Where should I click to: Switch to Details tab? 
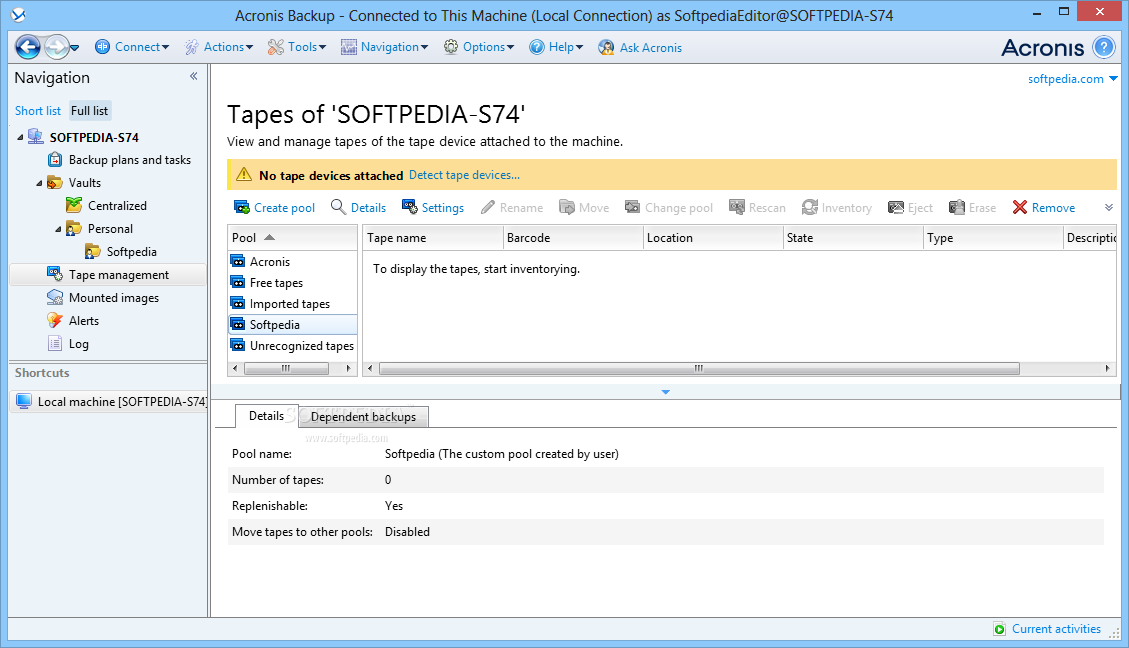[x=266, y=416]
